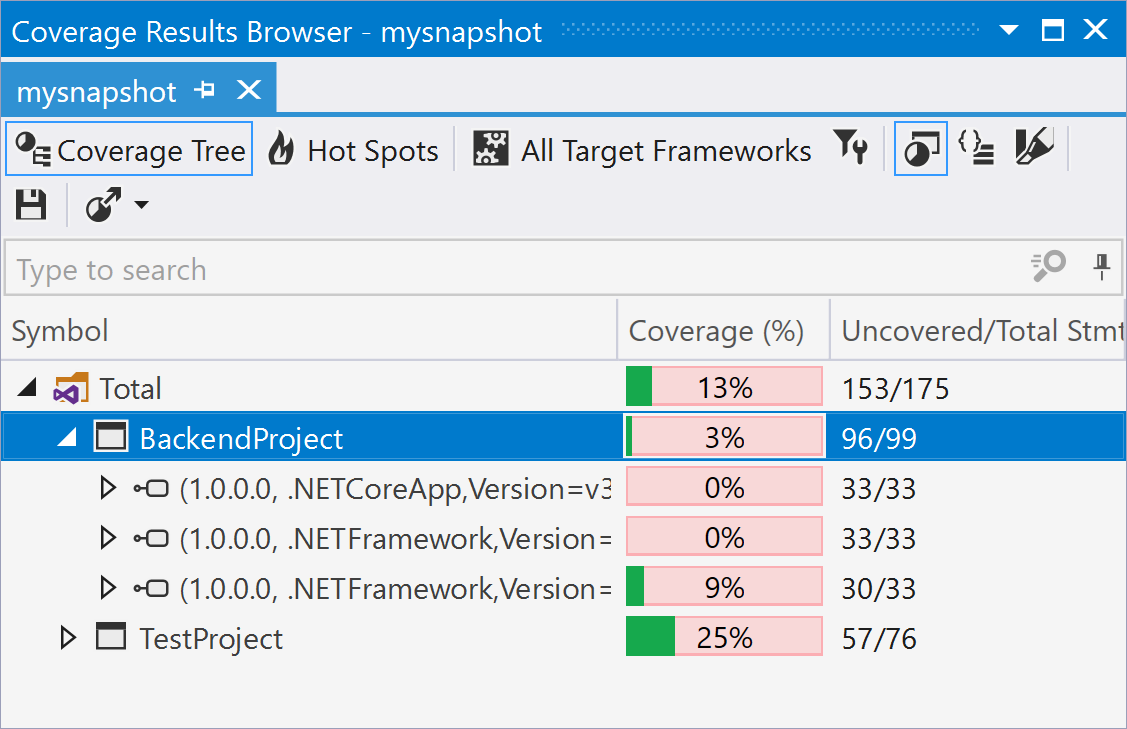Click the highlighting pen icon on the toolbar

coord(1035,148)
